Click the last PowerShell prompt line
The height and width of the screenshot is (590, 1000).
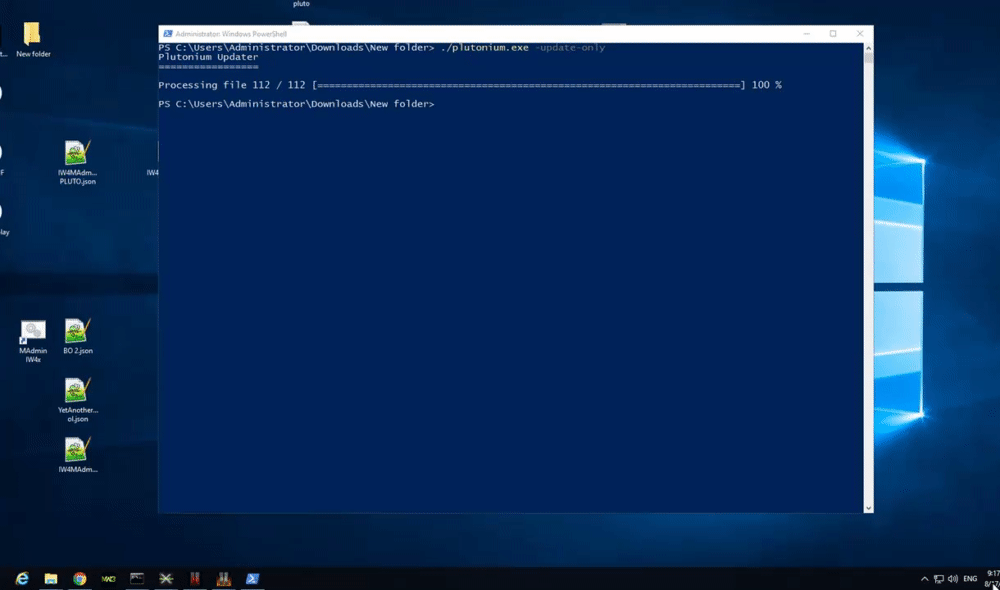click(x=296, y=104)
